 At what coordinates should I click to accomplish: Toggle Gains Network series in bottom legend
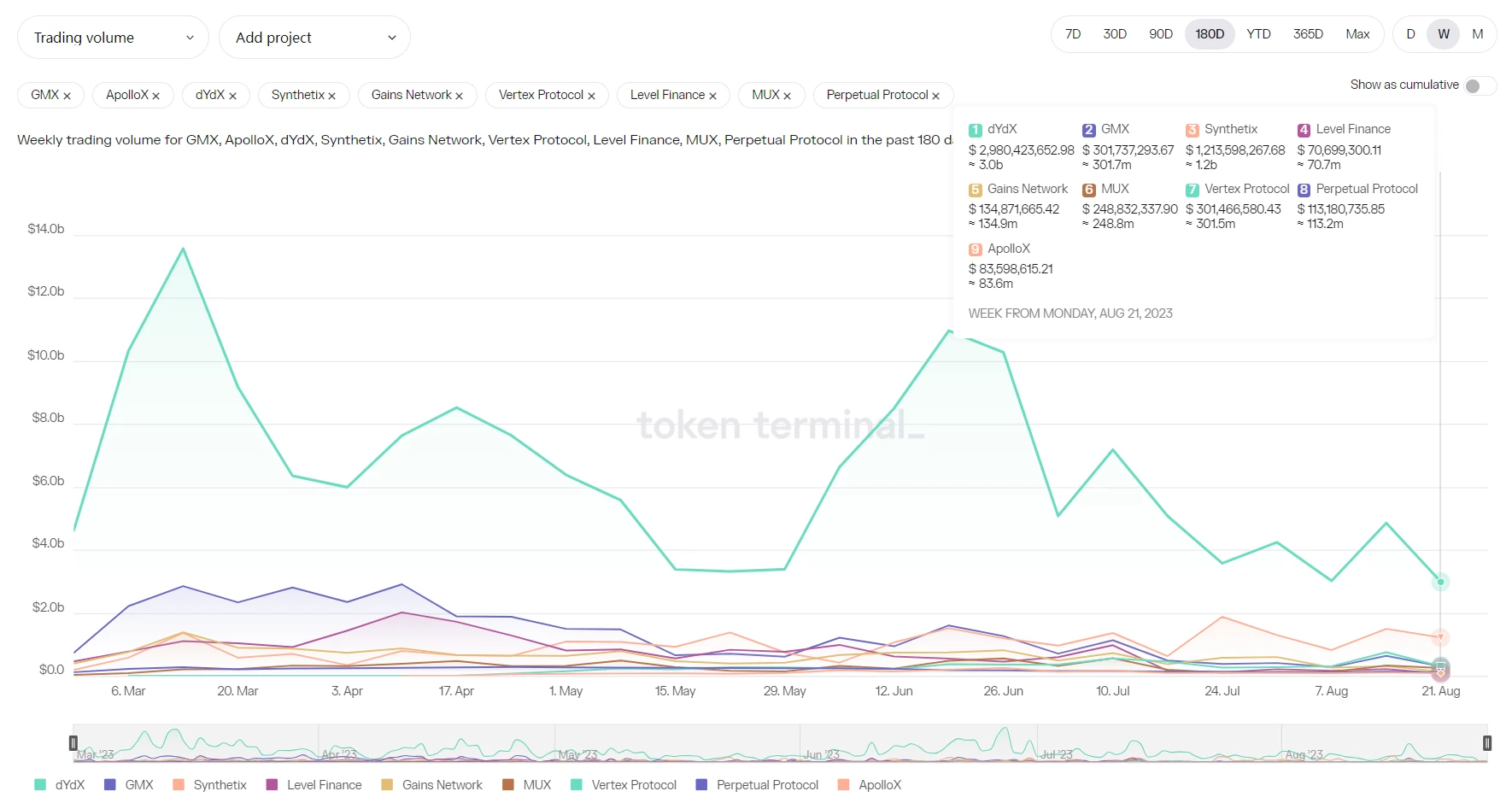(x=431, y=785)
